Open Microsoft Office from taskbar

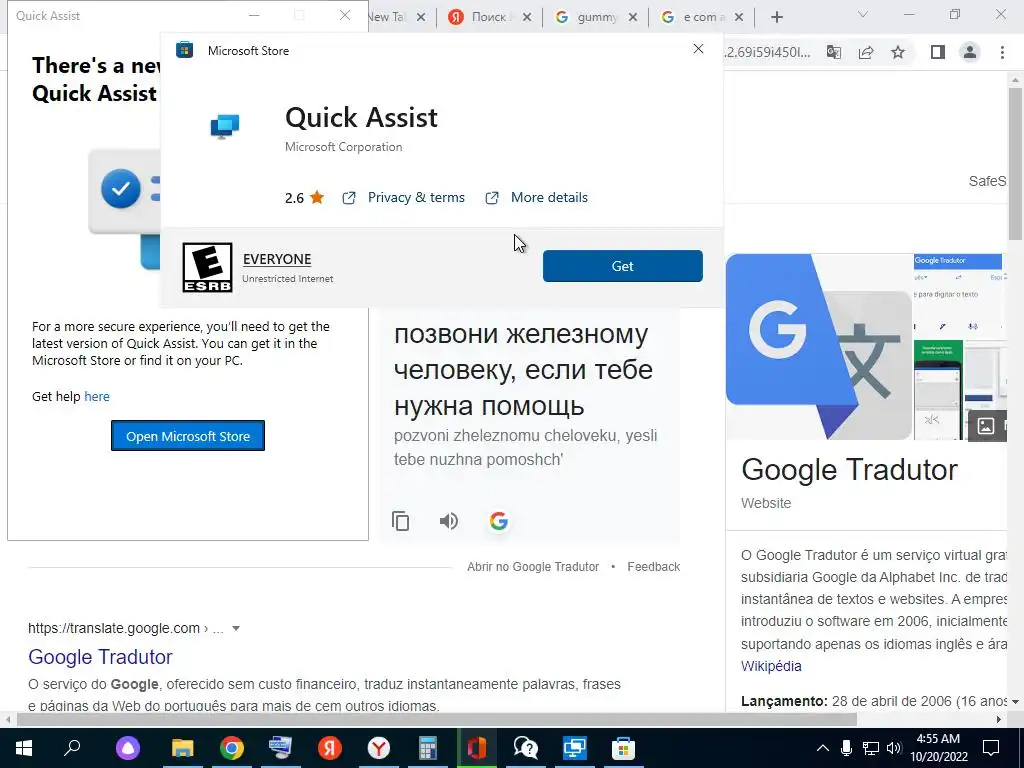tap(477, 748)
